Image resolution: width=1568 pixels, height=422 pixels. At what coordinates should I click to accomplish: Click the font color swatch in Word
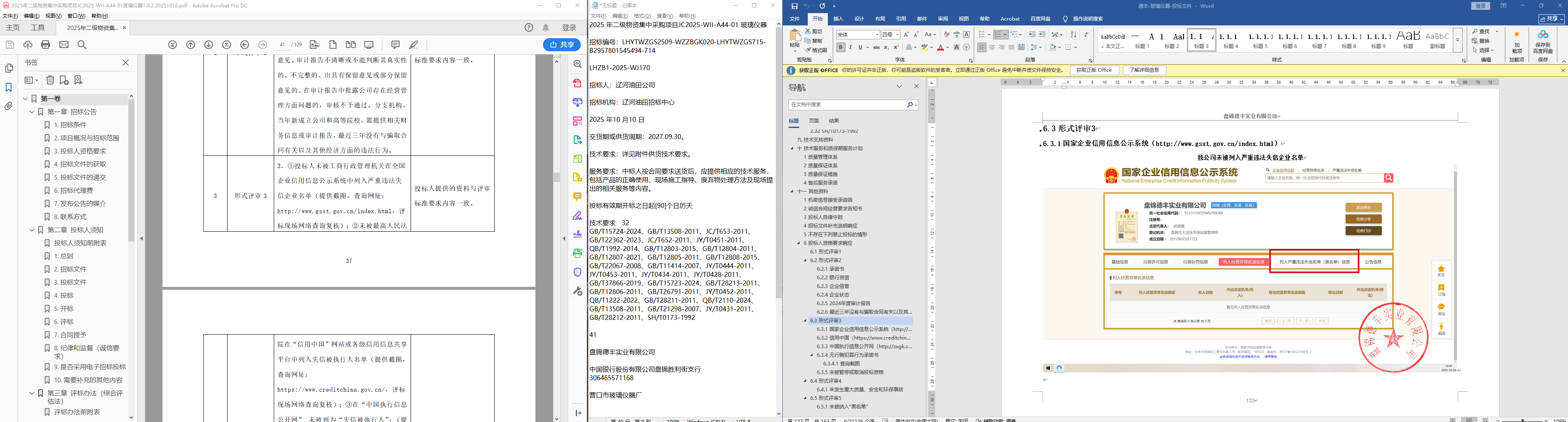pyautogui.click(x=941, y=48)
